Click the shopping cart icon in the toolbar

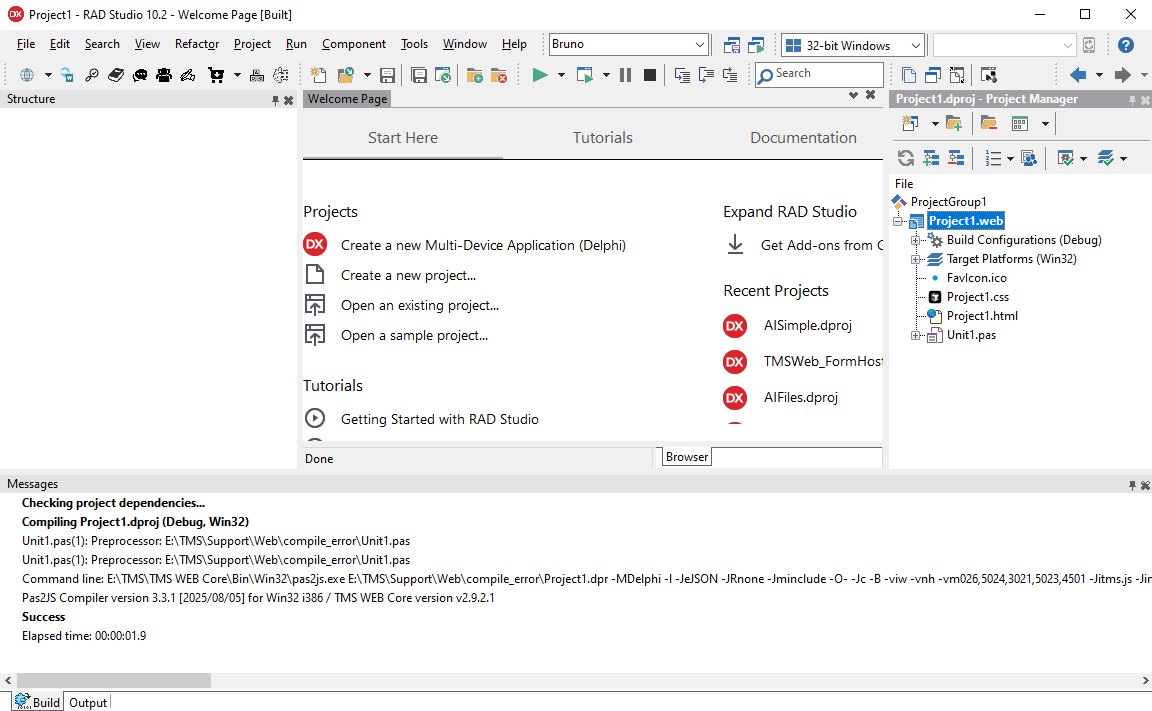point(216,75)
